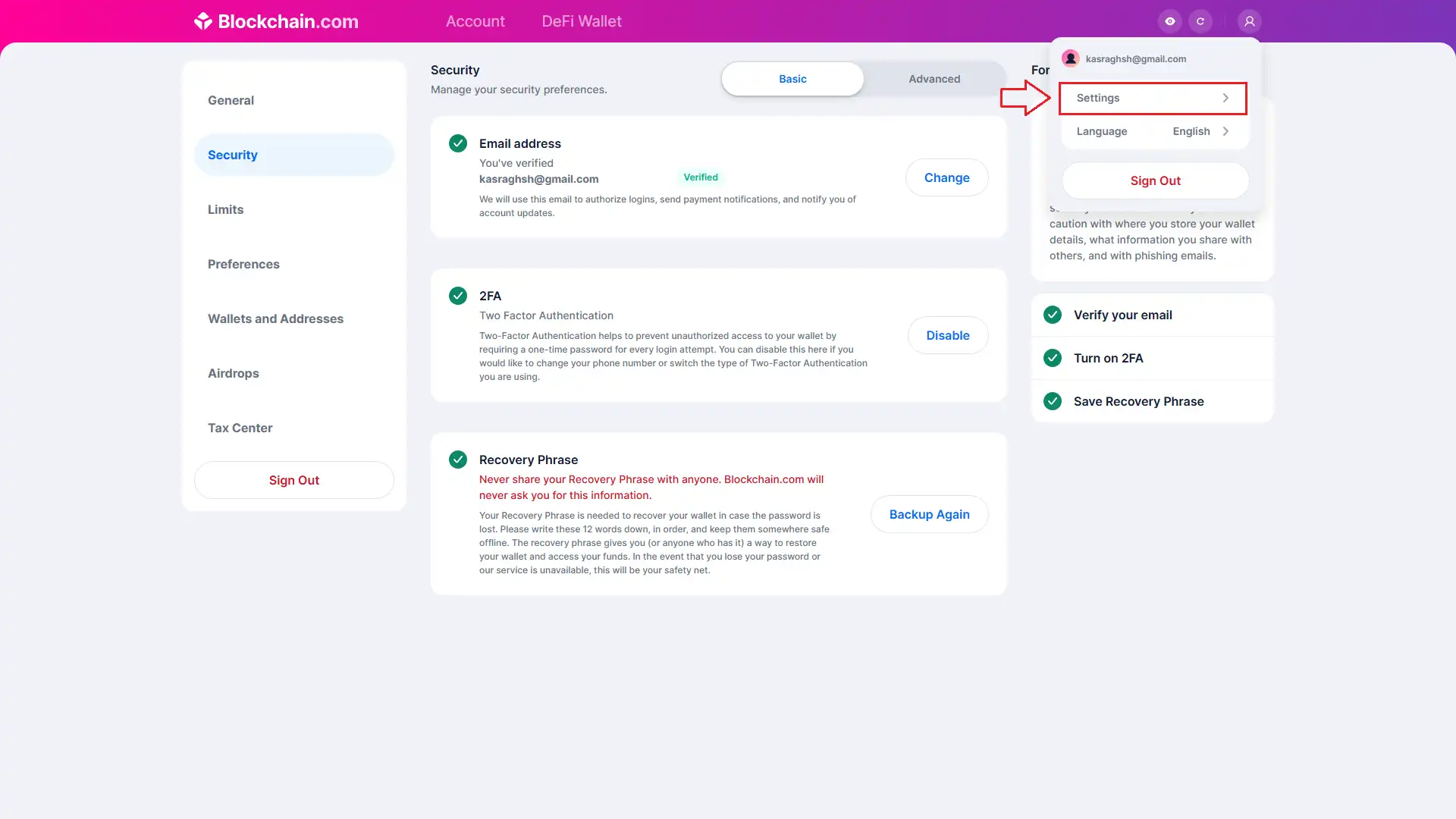Open Airdrops section in sidebar
Image resolution: width=1456 pixels, height=819 pixels.
tap(294, 373)
